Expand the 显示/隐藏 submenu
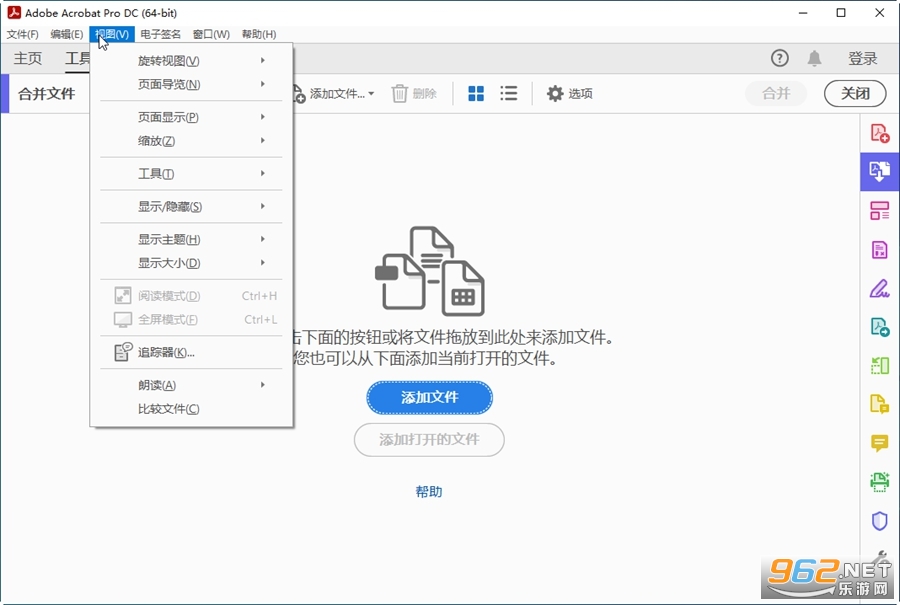900x605 pixels. pyautogui.click(x=191, y=206)
